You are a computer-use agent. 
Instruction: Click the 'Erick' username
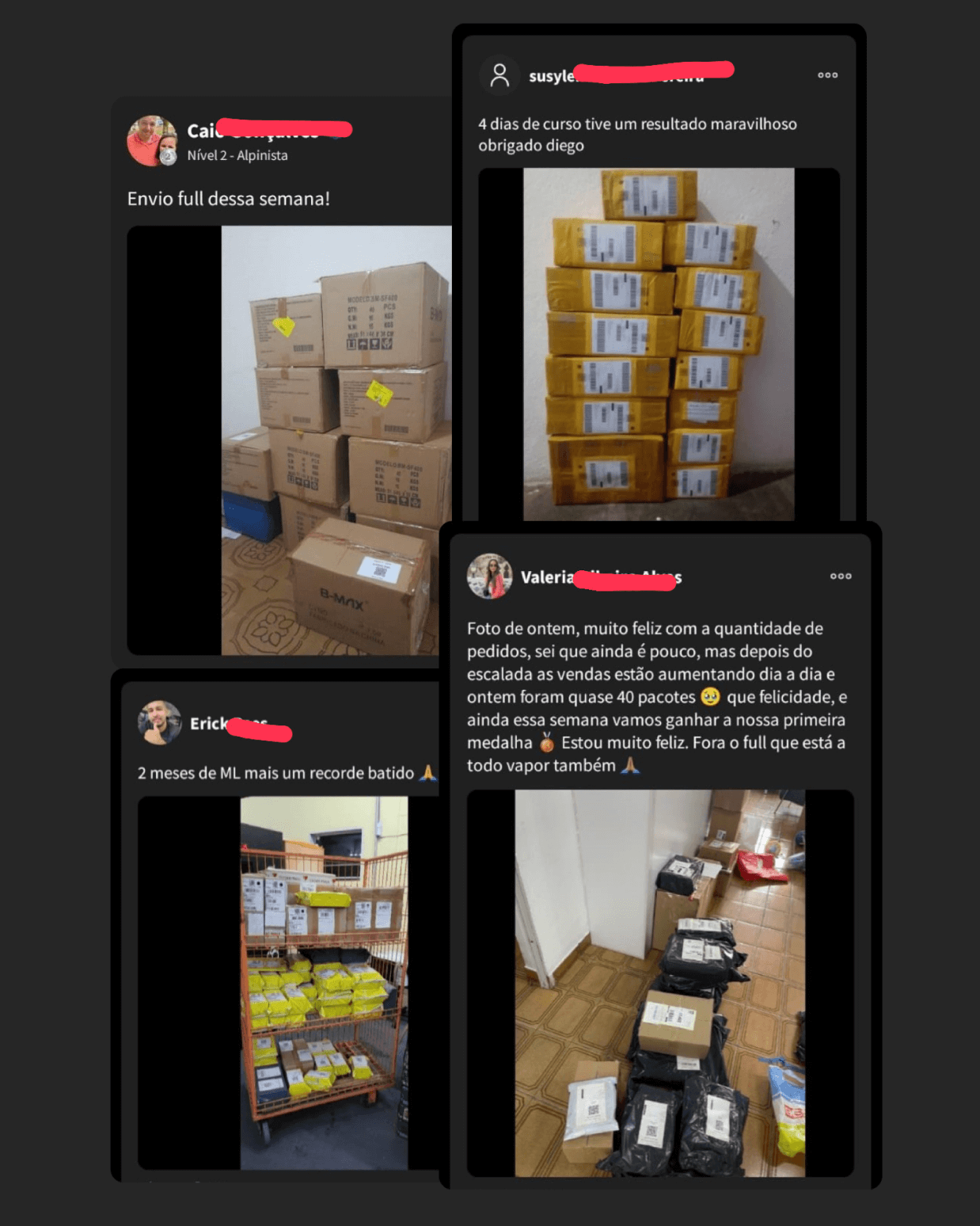click(x=208, y=723)
